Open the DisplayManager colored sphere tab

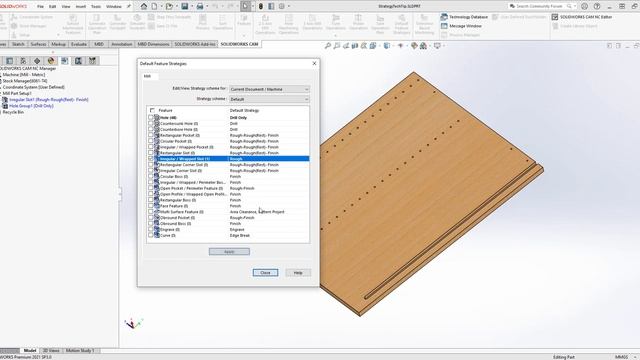pos(51,61)
